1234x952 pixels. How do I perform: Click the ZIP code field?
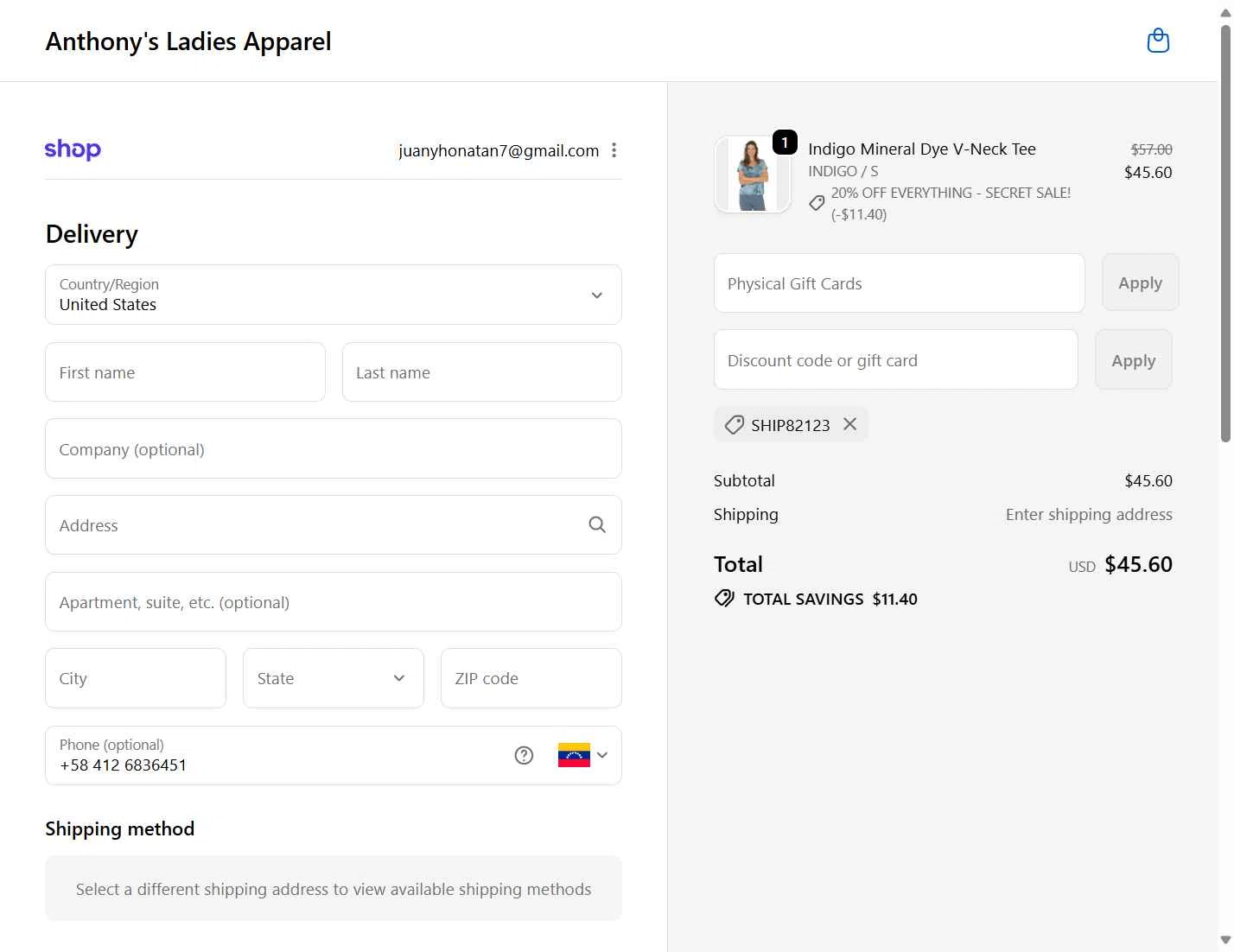531,678
